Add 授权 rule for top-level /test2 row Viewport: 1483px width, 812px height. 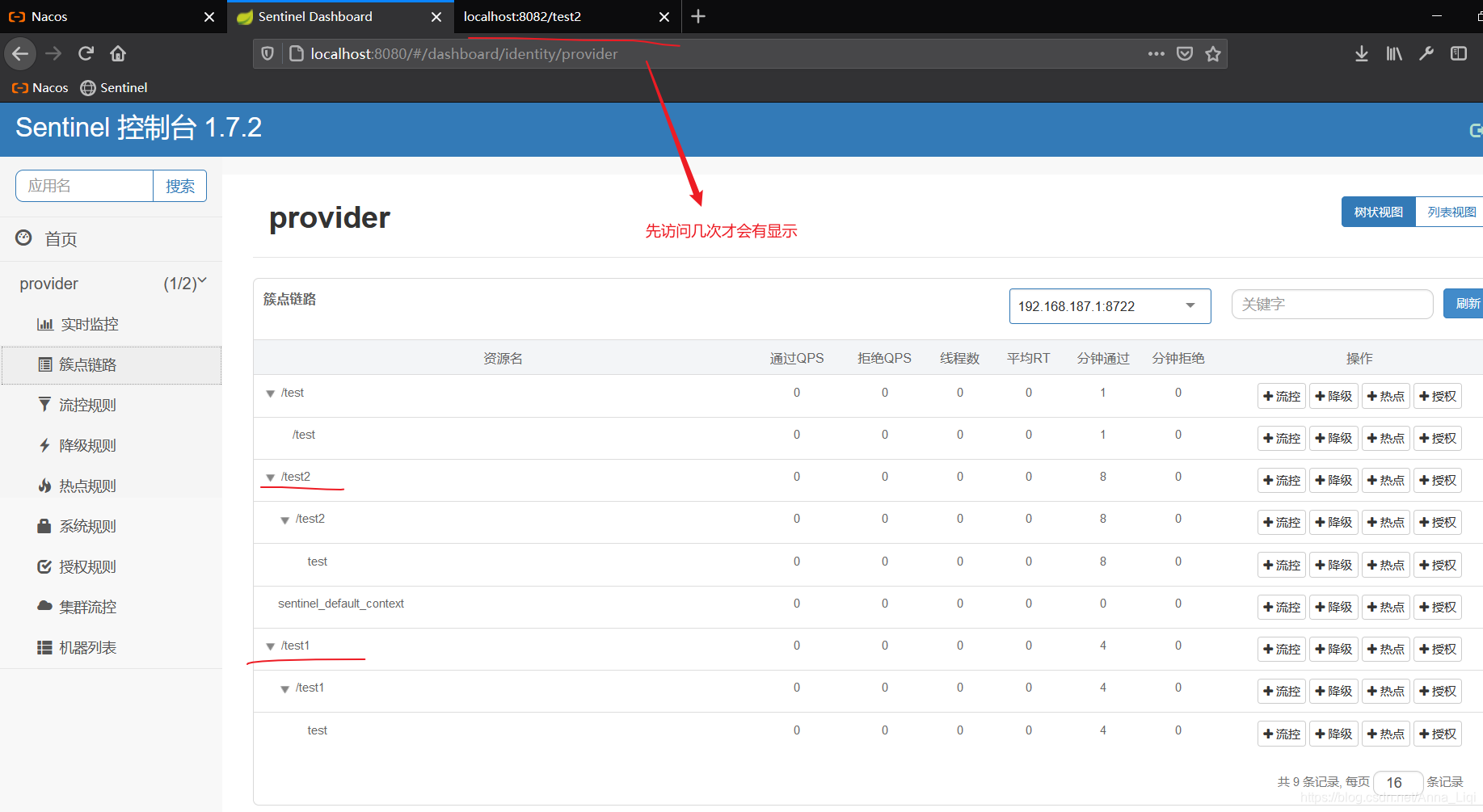click(x=1438, y=480)
